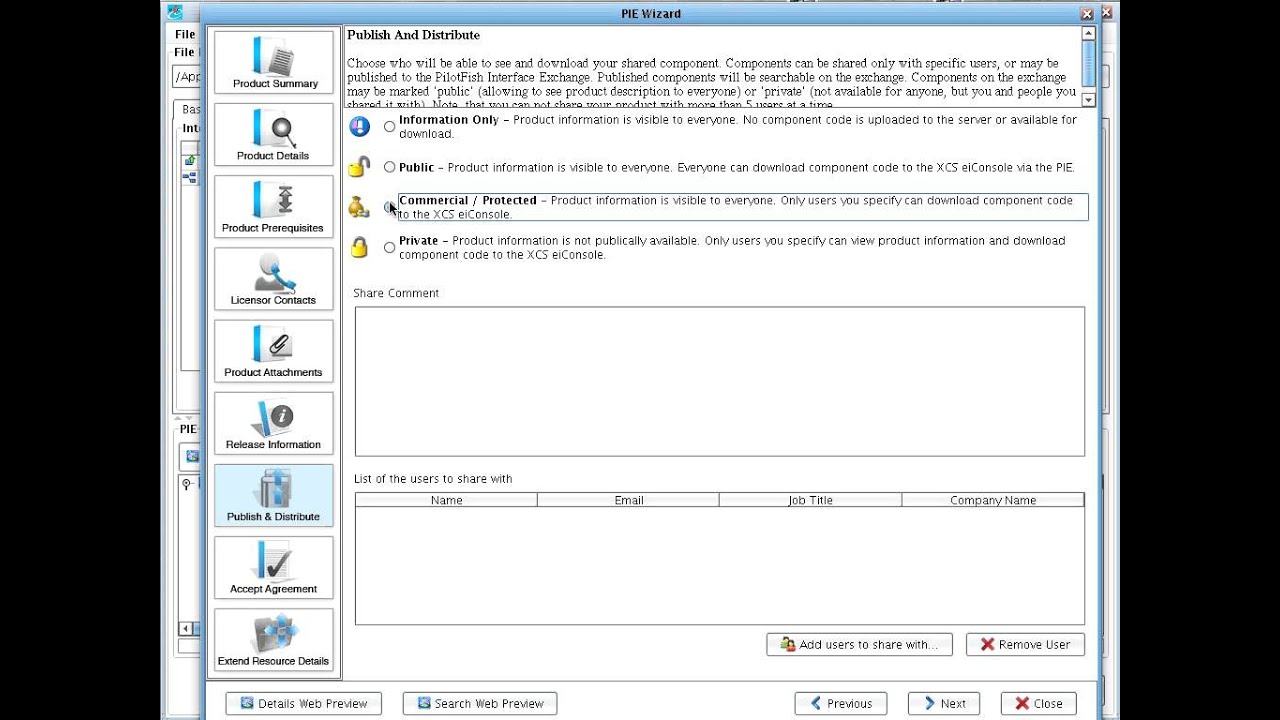The image size is (1280, 720).
Task: Open the Product Attachments step
Action: click(274, 351)
